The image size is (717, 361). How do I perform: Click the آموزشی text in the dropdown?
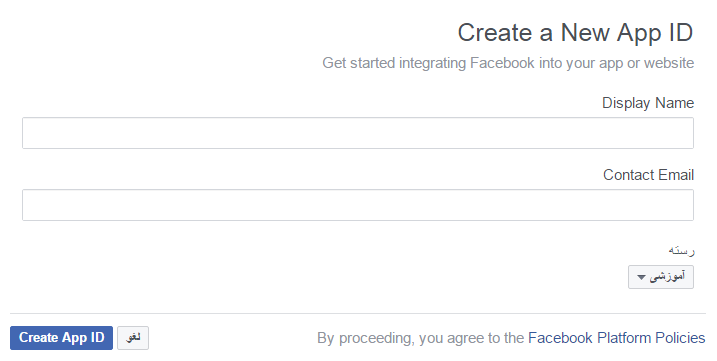pos(668,276)
